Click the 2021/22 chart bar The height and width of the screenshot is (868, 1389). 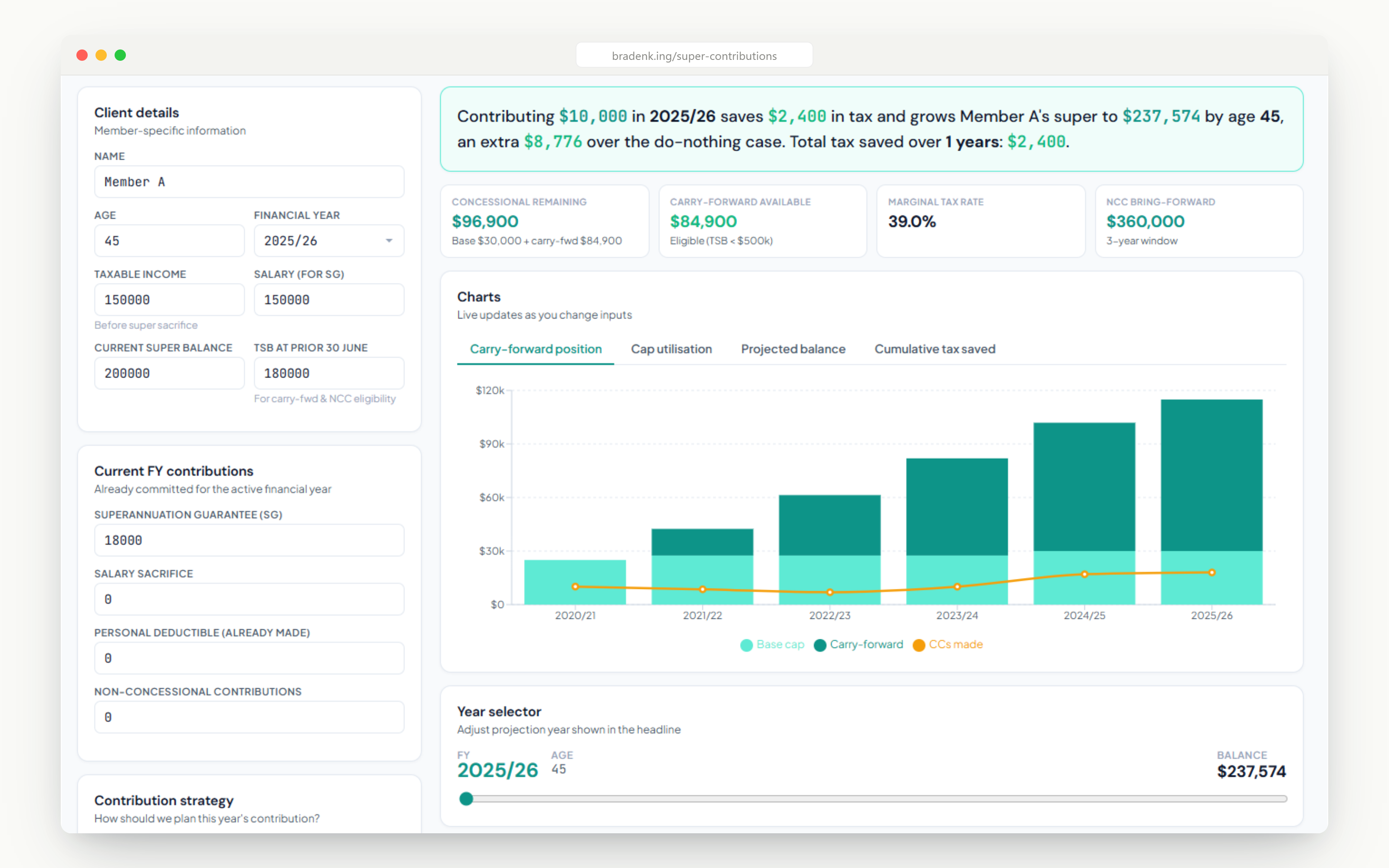tap(702, 567)
